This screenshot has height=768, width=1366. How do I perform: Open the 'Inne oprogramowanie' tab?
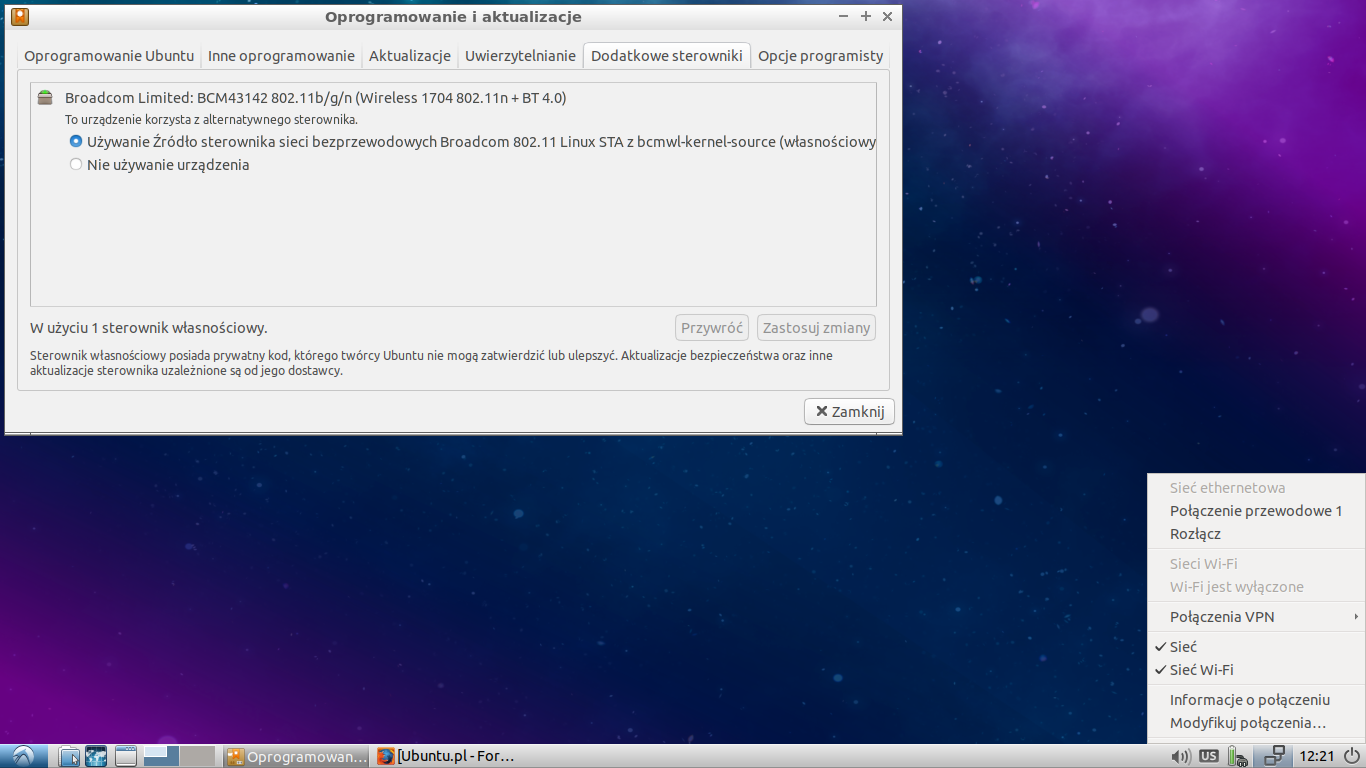coord(281,56)
